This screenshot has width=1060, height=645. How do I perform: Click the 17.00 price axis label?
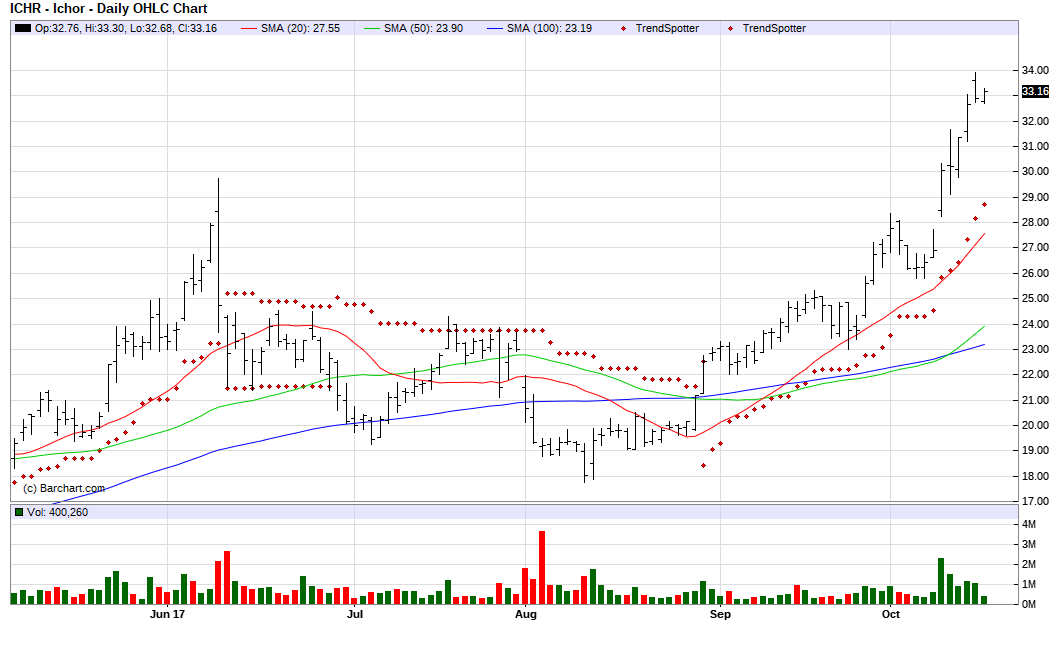(x=1035, y=501)
